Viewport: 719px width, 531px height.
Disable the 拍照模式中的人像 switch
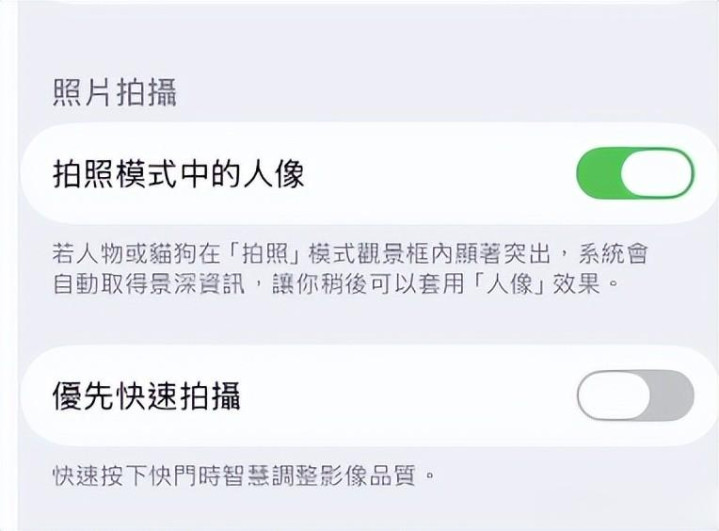(x=634, y=175)
